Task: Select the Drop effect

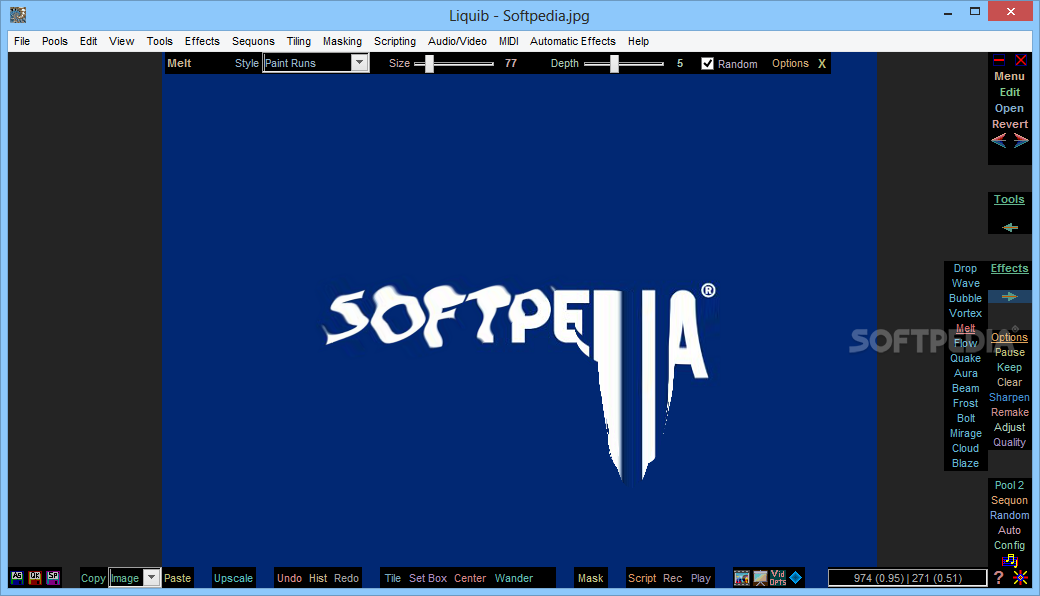Action: click(x=965, y=268)
